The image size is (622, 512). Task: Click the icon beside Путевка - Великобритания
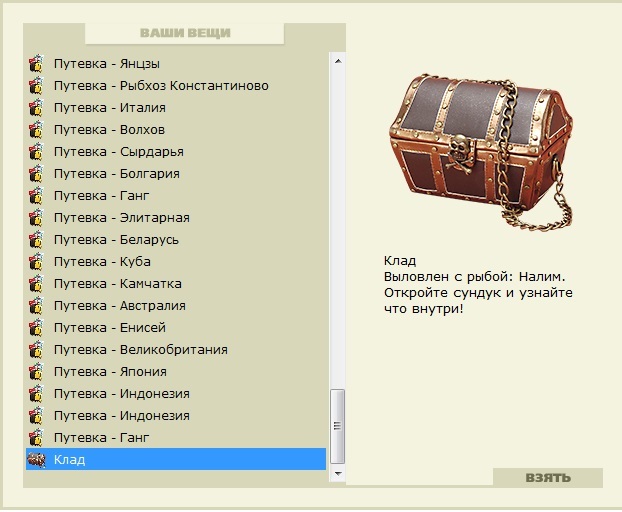(36, 350)
